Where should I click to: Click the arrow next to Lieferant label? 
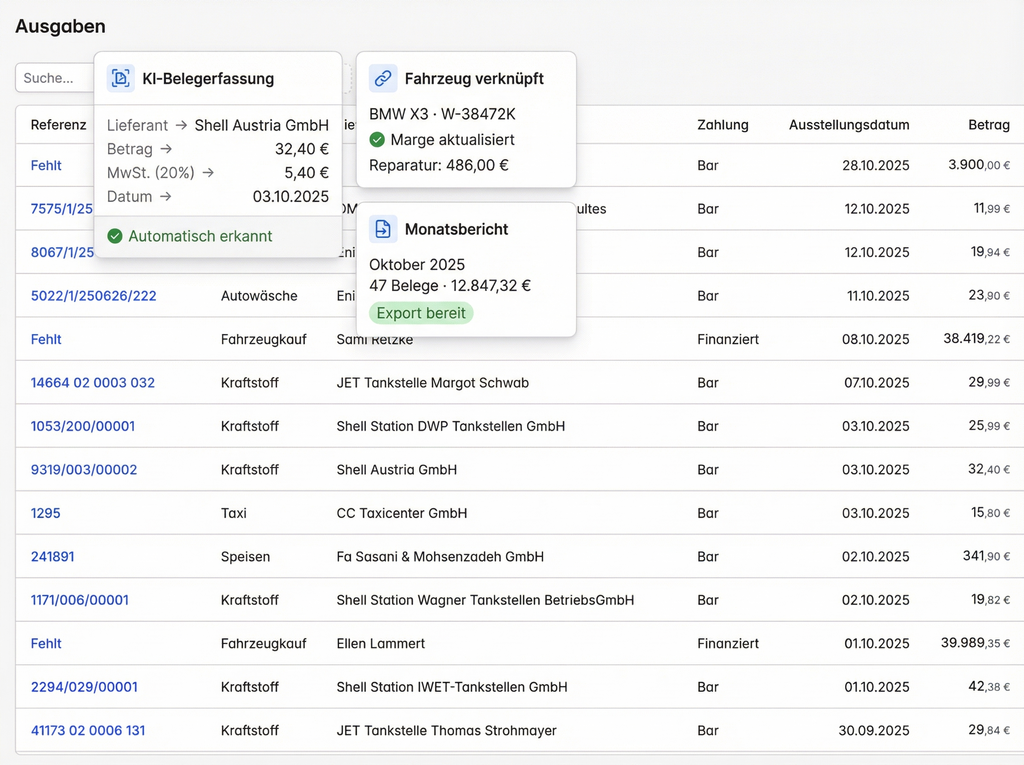181,126
